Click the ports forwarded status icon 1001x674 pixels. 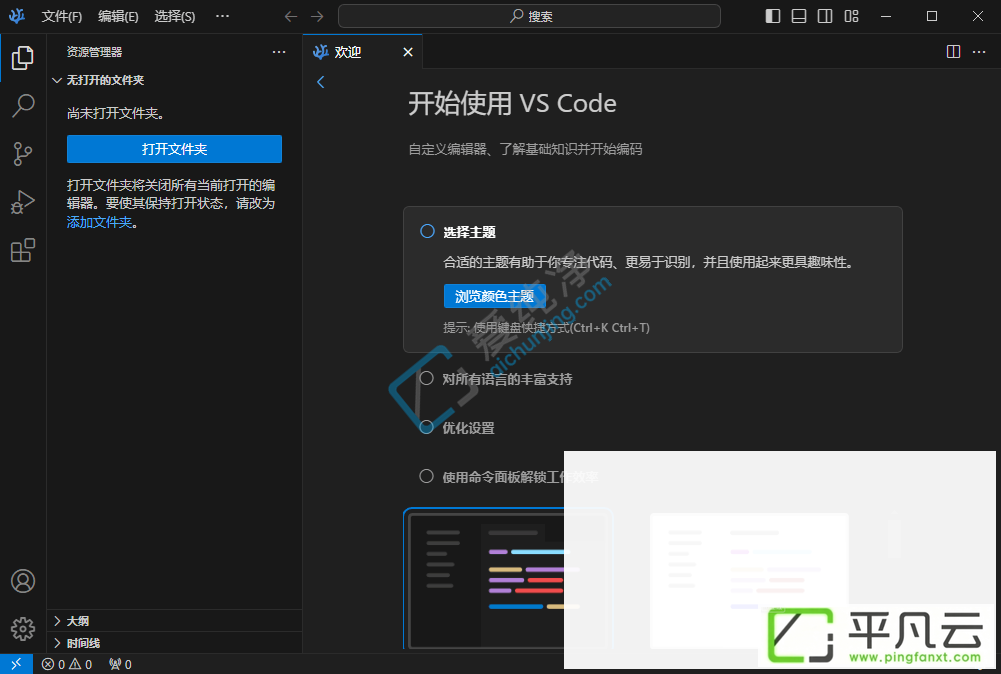pyautogui.click(x=120, y=664)
